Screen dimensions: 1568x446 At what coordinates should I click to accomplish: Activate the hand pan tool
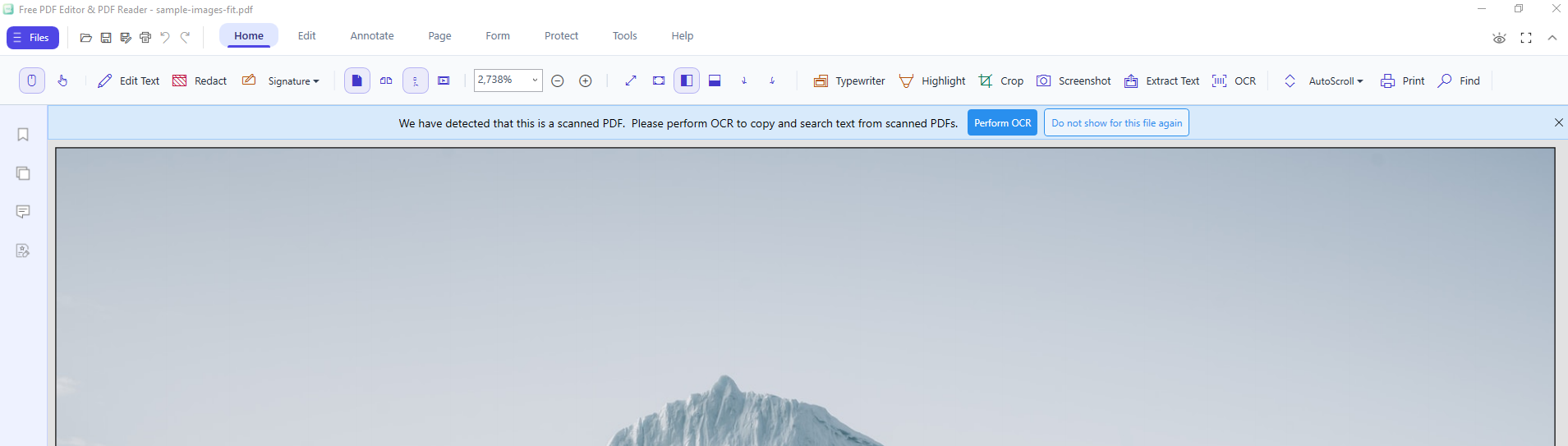(62, 80)
